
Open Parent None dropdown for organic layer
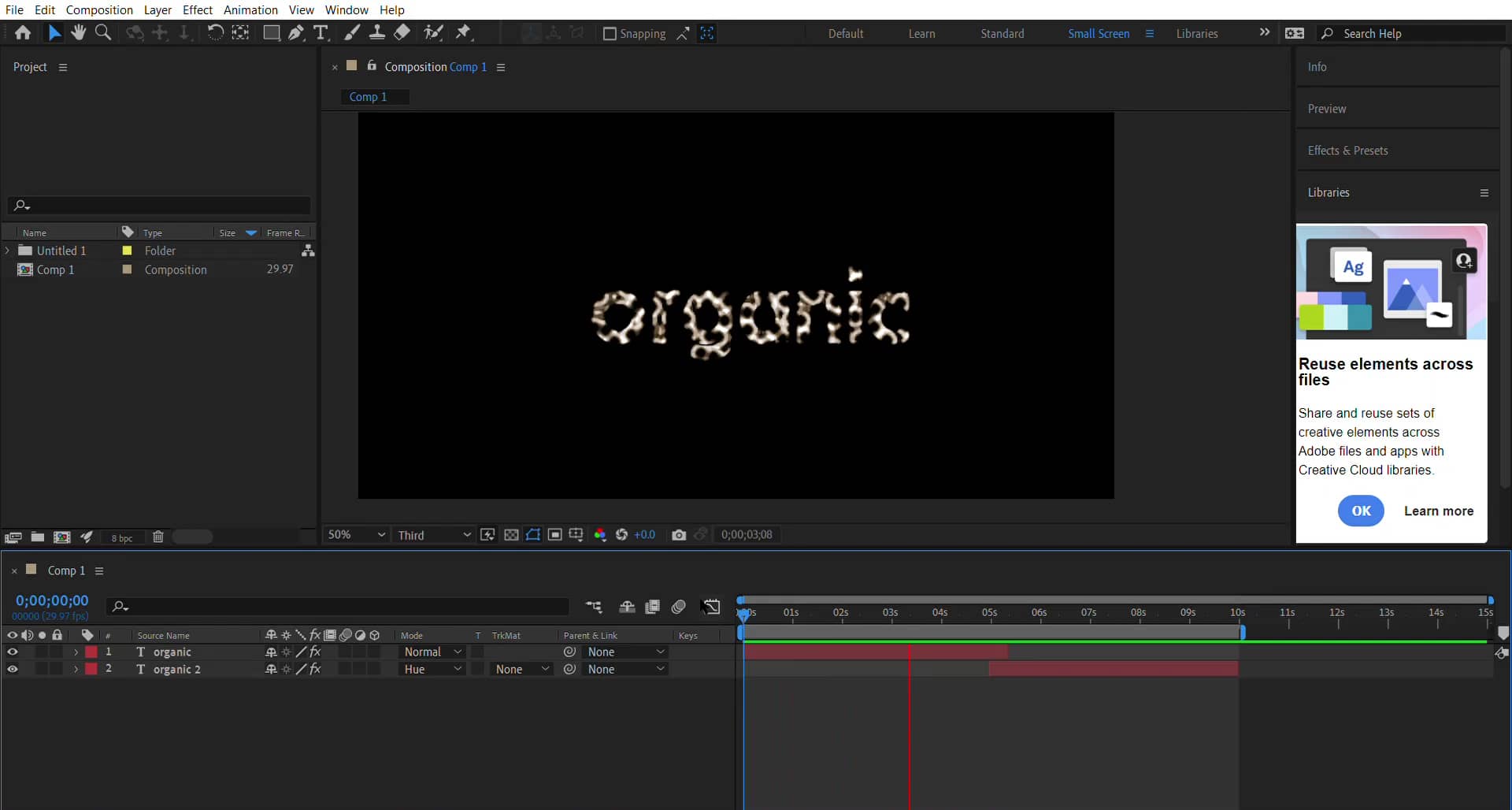[626, 652]
